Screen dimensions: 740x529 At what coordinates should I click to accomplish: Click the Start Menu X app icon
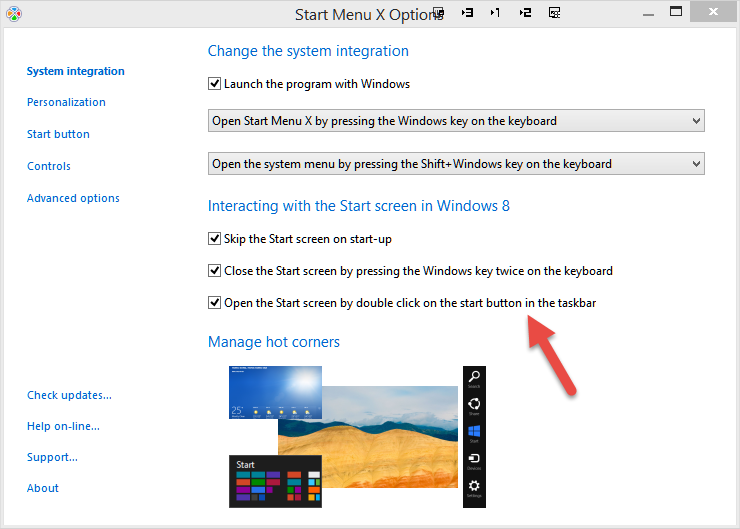pos(13,13)
